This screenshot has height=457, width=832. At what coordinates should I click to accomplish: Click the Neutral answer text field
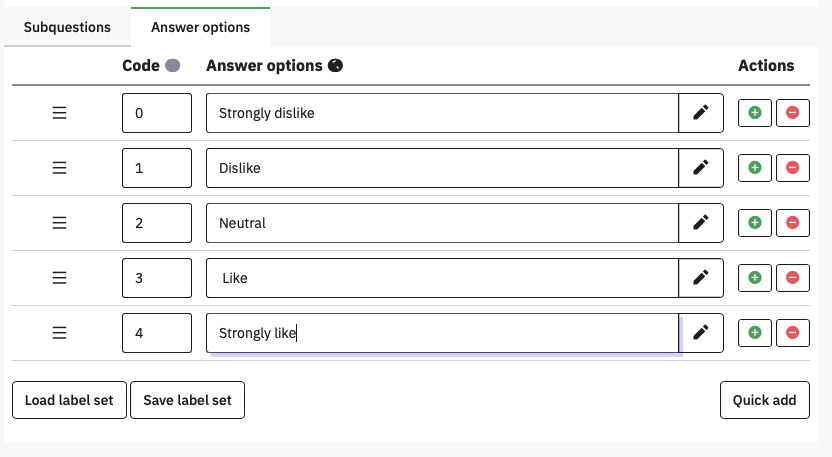442,223
